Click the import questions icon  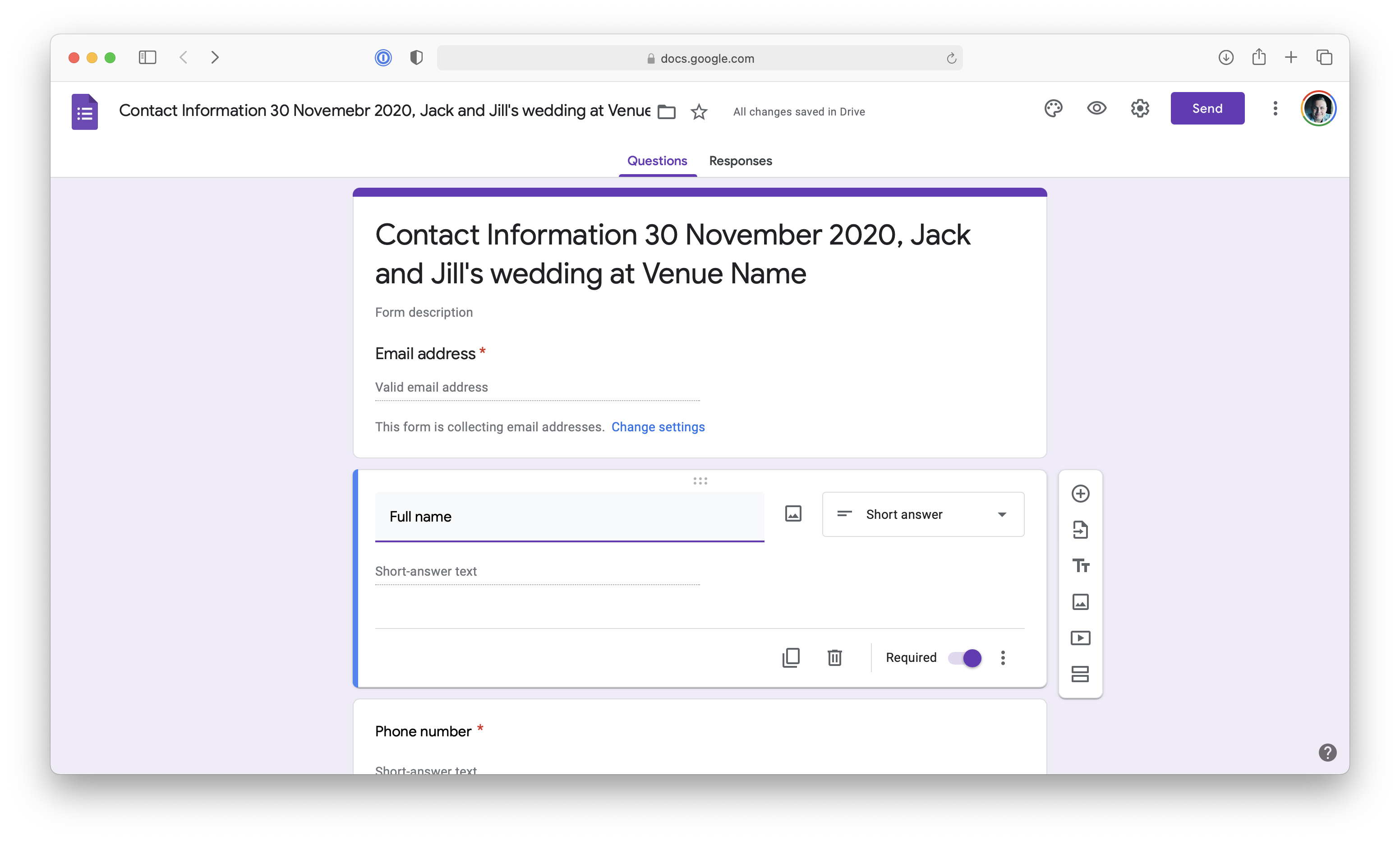coord(1080,530)
